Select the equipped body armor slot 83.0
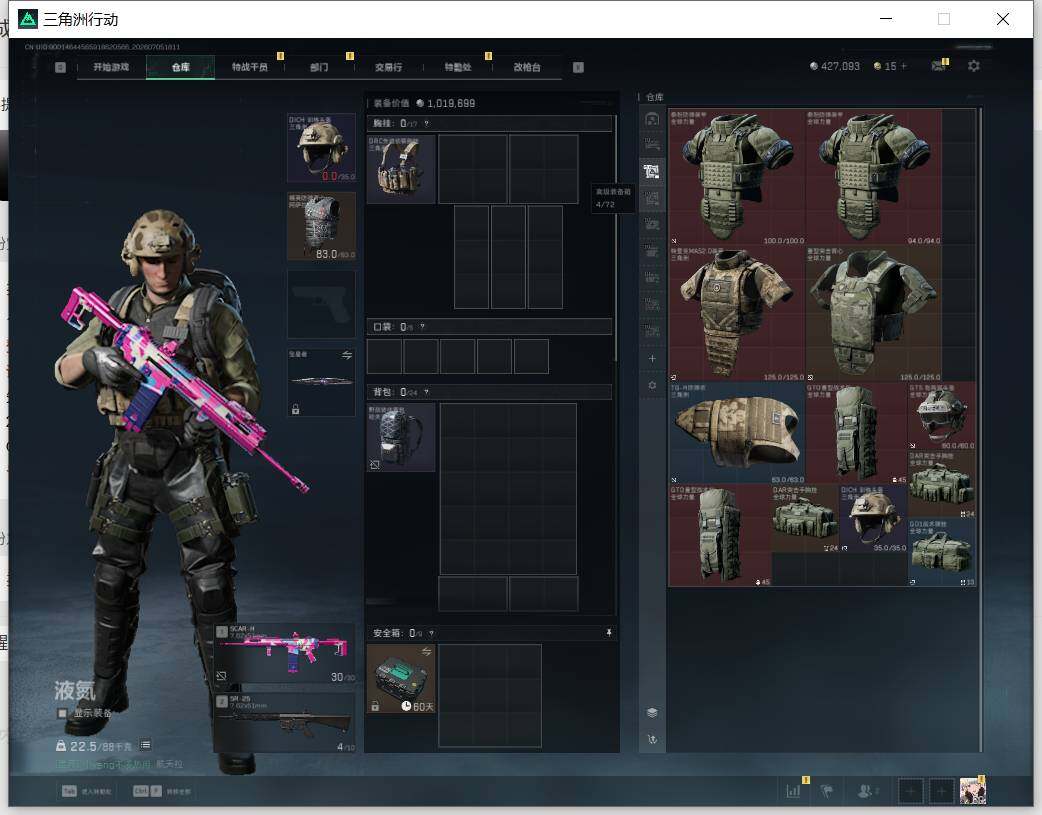 (322, 226)
